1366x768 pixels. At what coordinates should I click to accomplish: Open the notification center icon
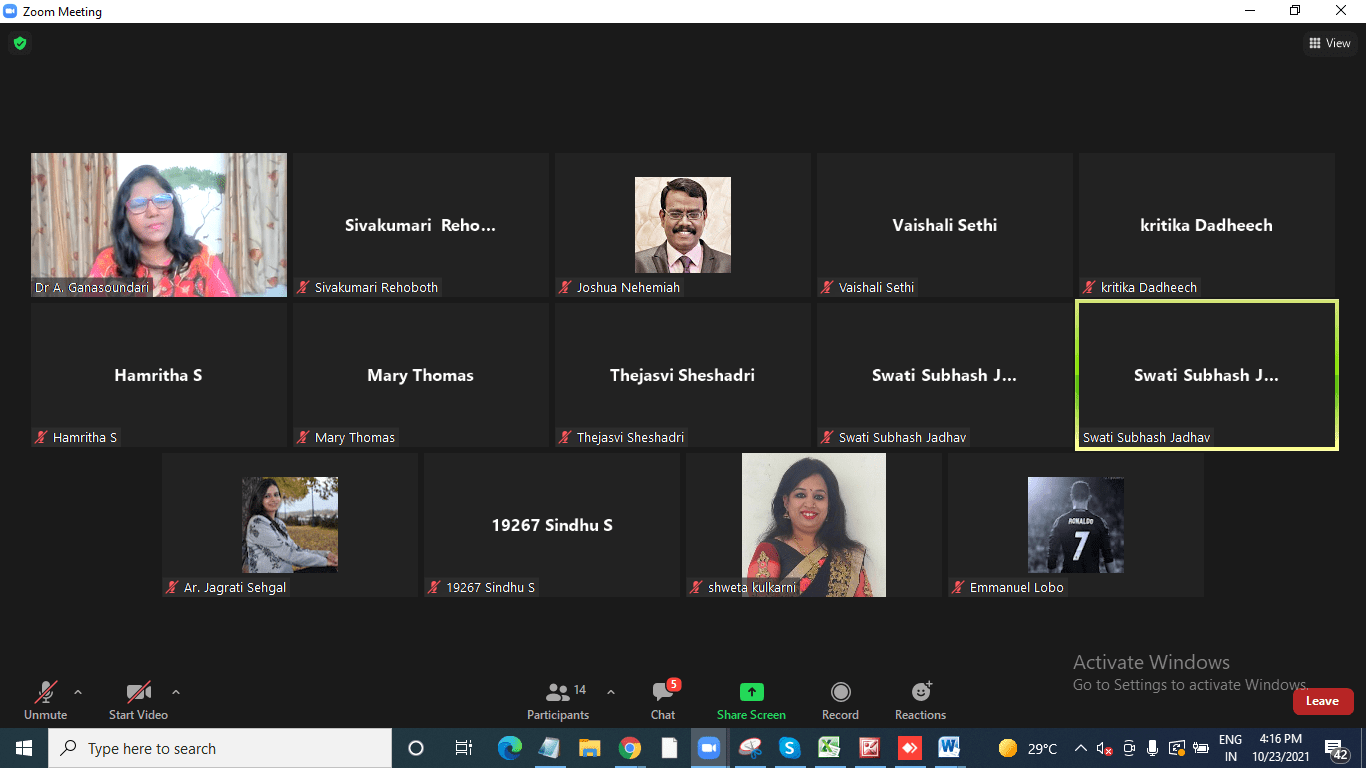(1337, 749)
